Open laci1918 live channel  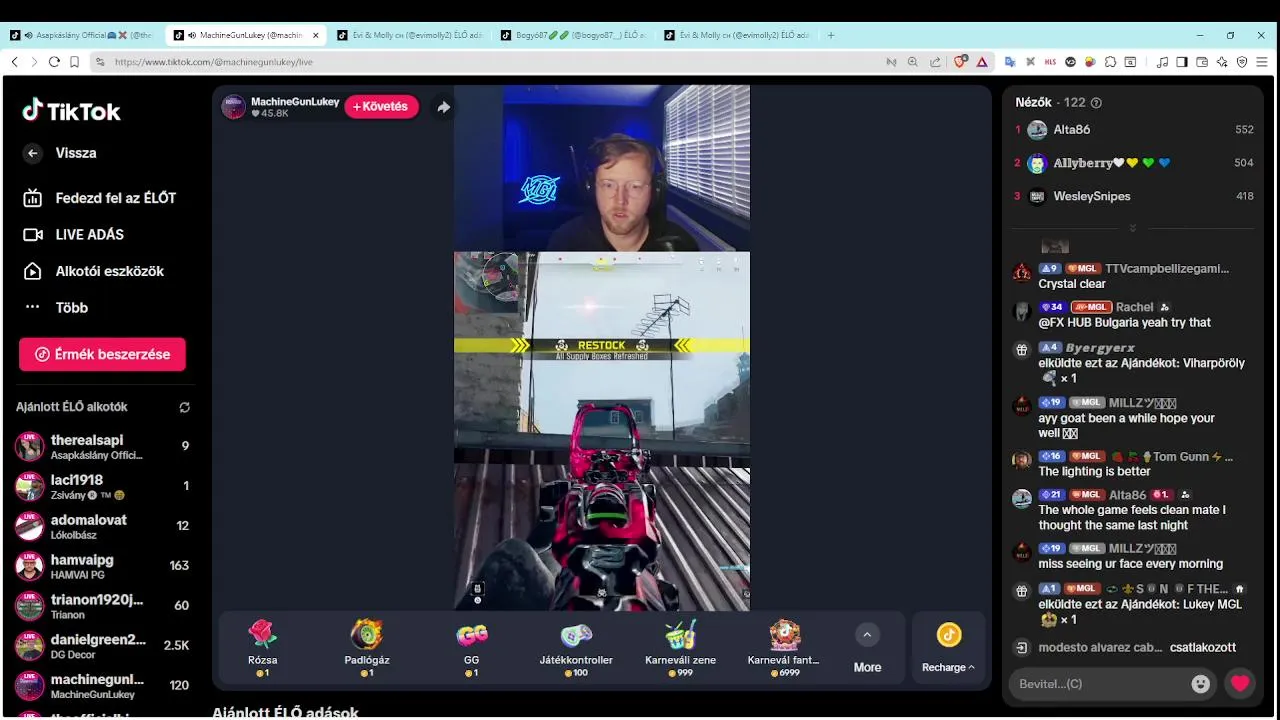[x=102, y=486]
